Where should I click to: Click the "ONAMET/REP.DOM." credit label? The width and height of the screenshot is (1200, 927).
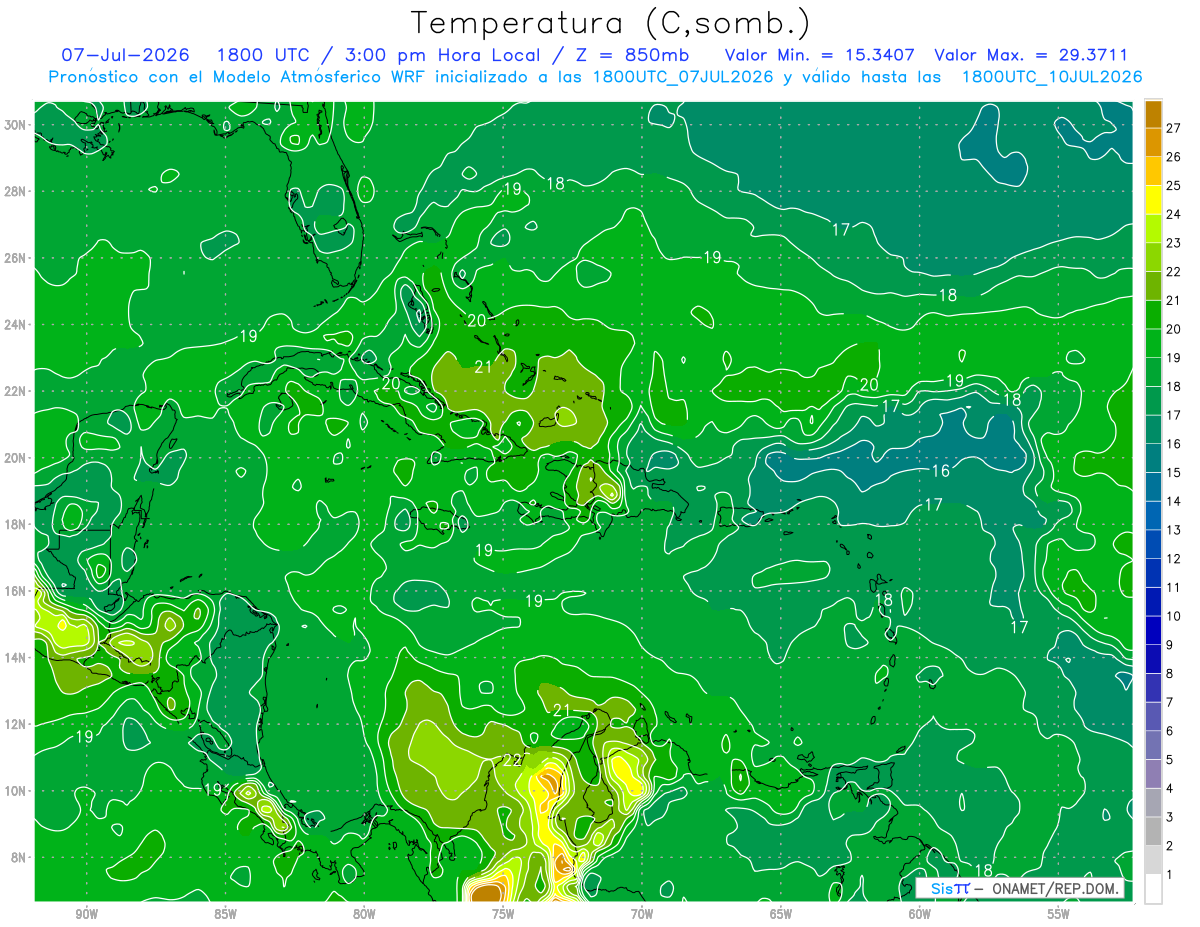pyautogui.click(x=1056, y=889)
